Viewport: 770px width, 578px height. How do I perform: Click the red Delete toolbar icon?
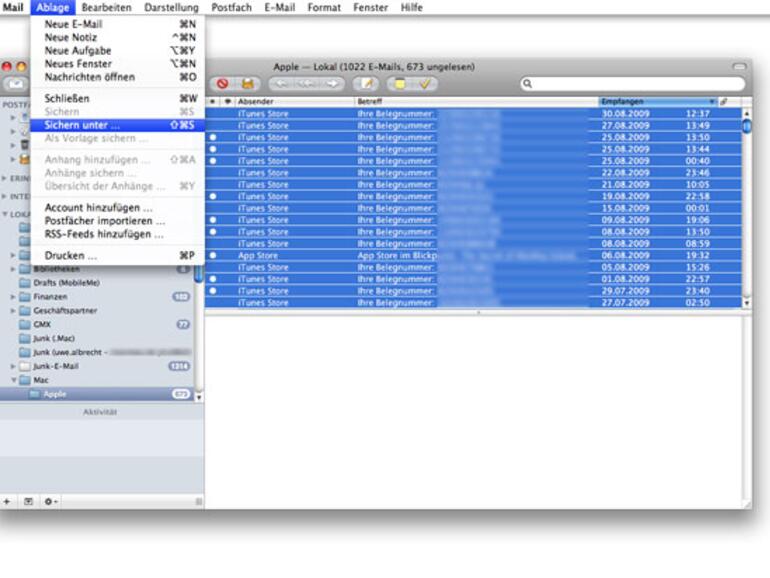tap(222, 83)
